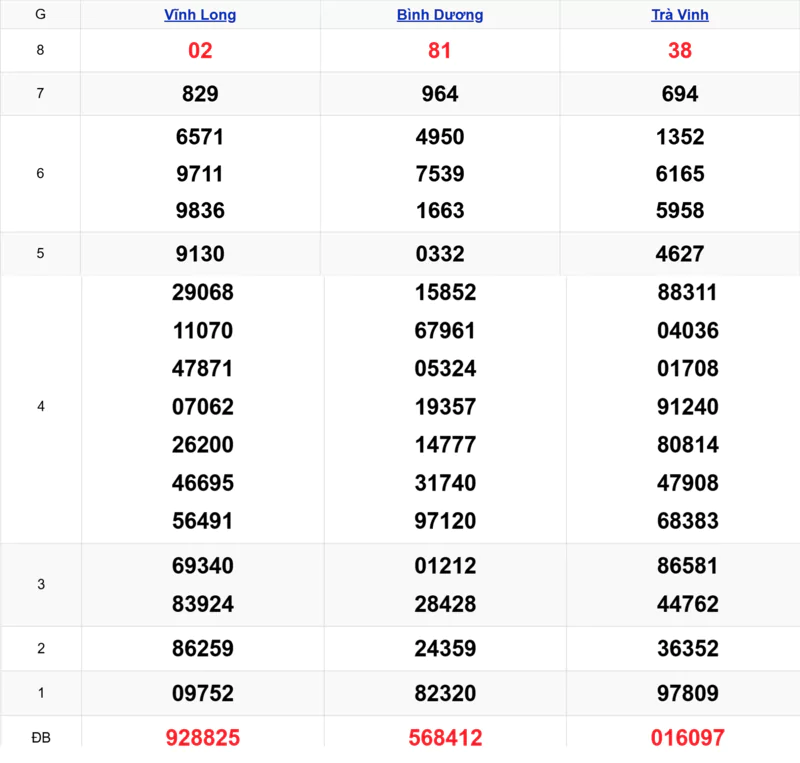Open the Bình Dương province link
The height and width of the screenshot is (763, 800).
coord(440,15)
